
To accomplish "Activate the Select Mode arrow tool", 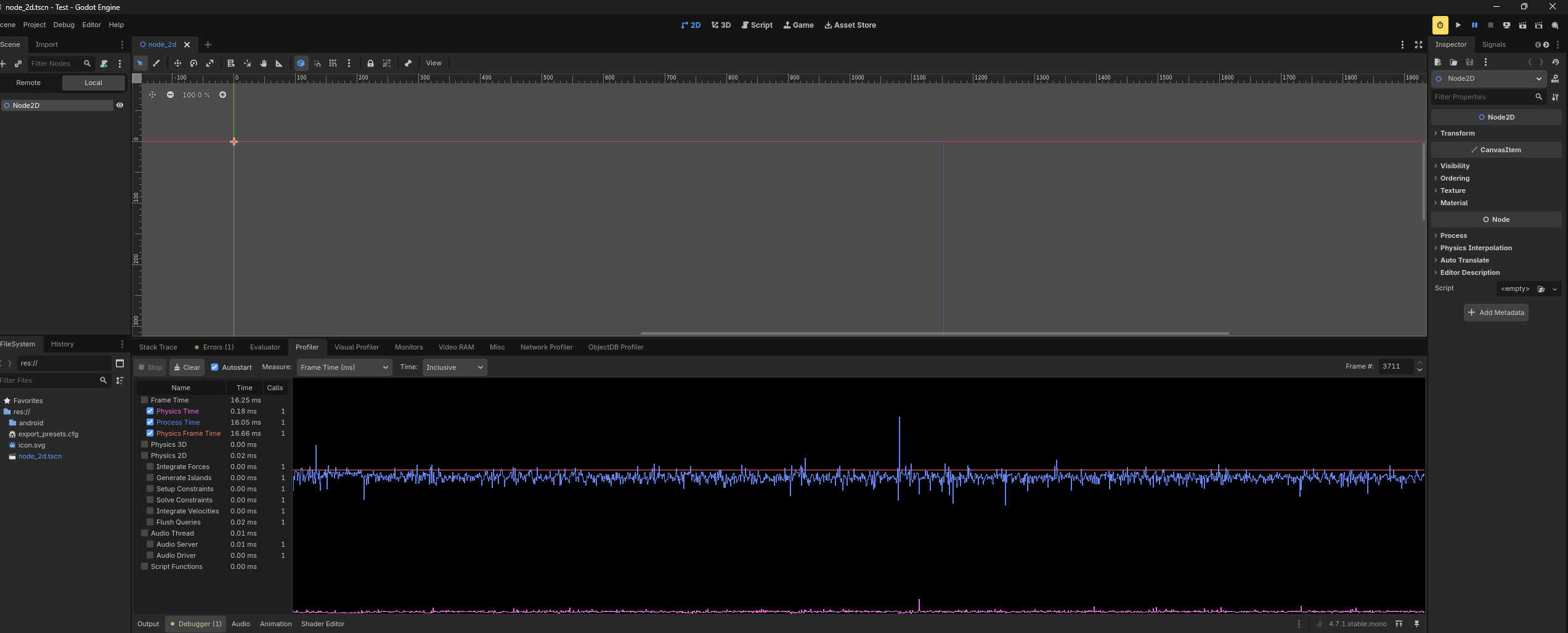I will 140,63.
